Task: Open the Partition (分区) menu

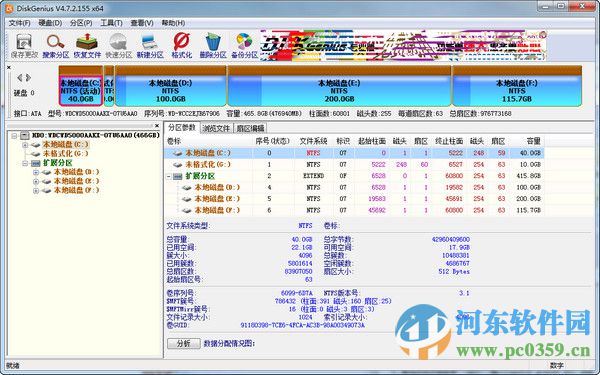Action: tap(81, 23)
